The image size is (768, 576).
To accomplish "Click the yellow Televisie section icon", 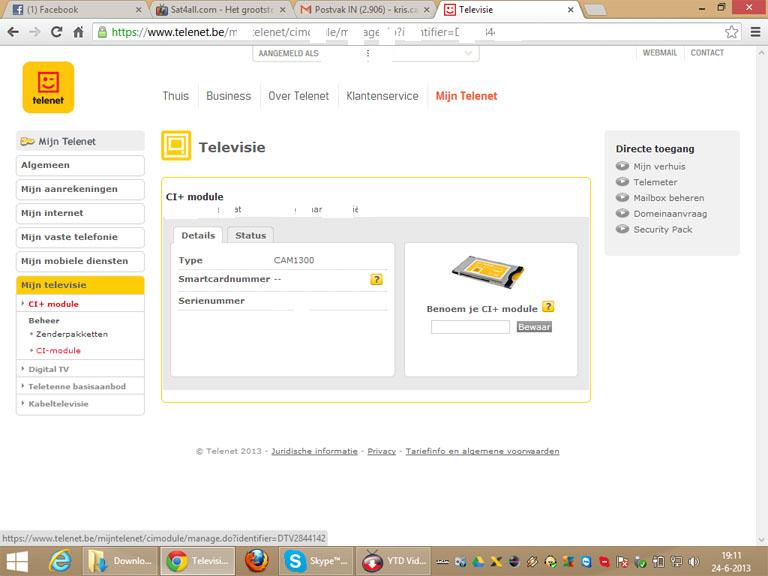I will click(176, 145).
